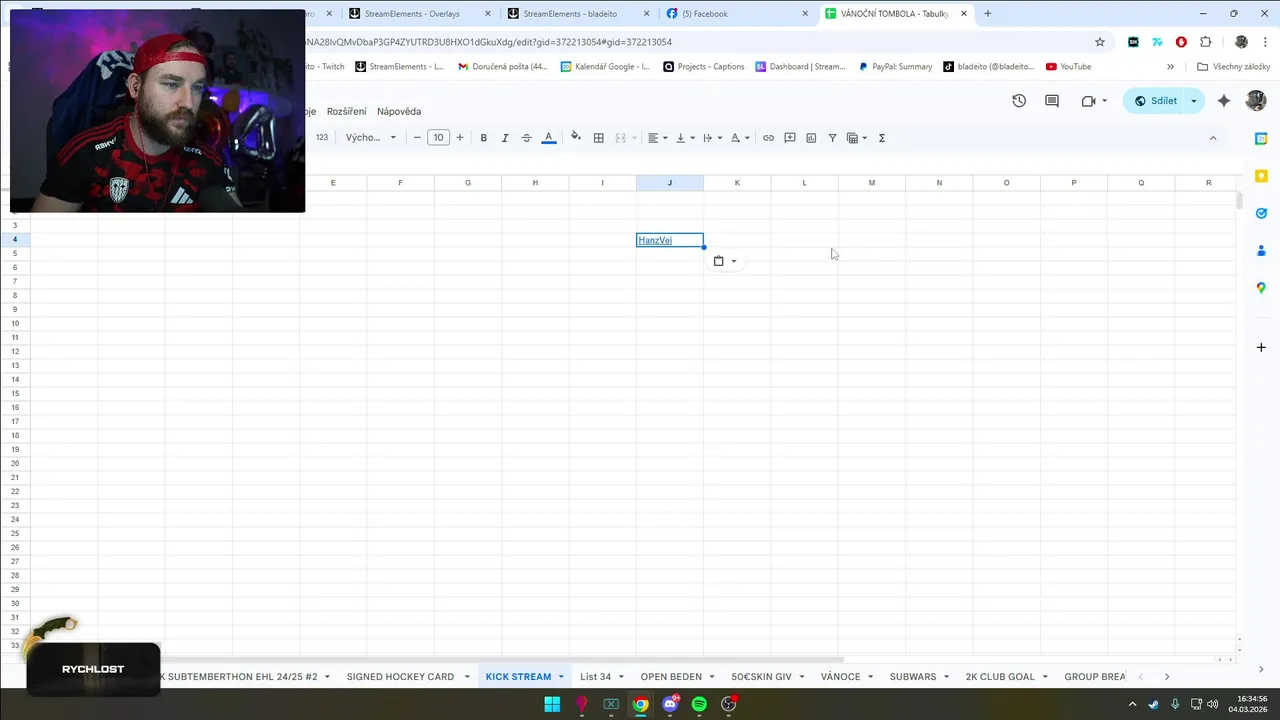Open the PayPal: Summary bookmark

pos(895,67)
